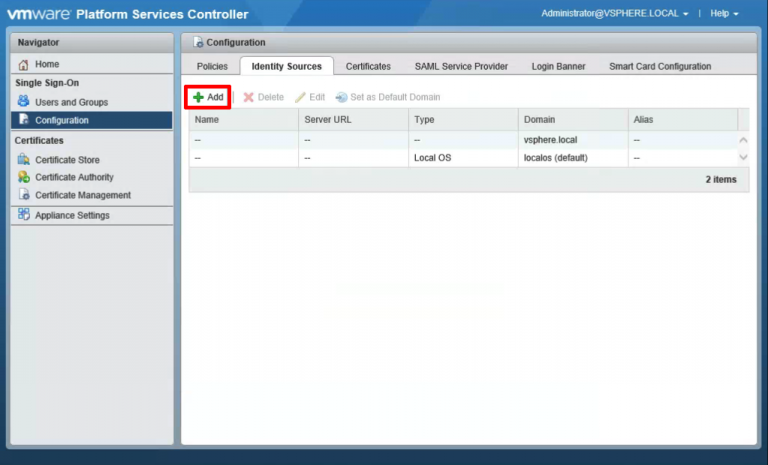Open the Login Banner tab
The width and height of the screenshot is (768, 465).
(x=558, y=66)
